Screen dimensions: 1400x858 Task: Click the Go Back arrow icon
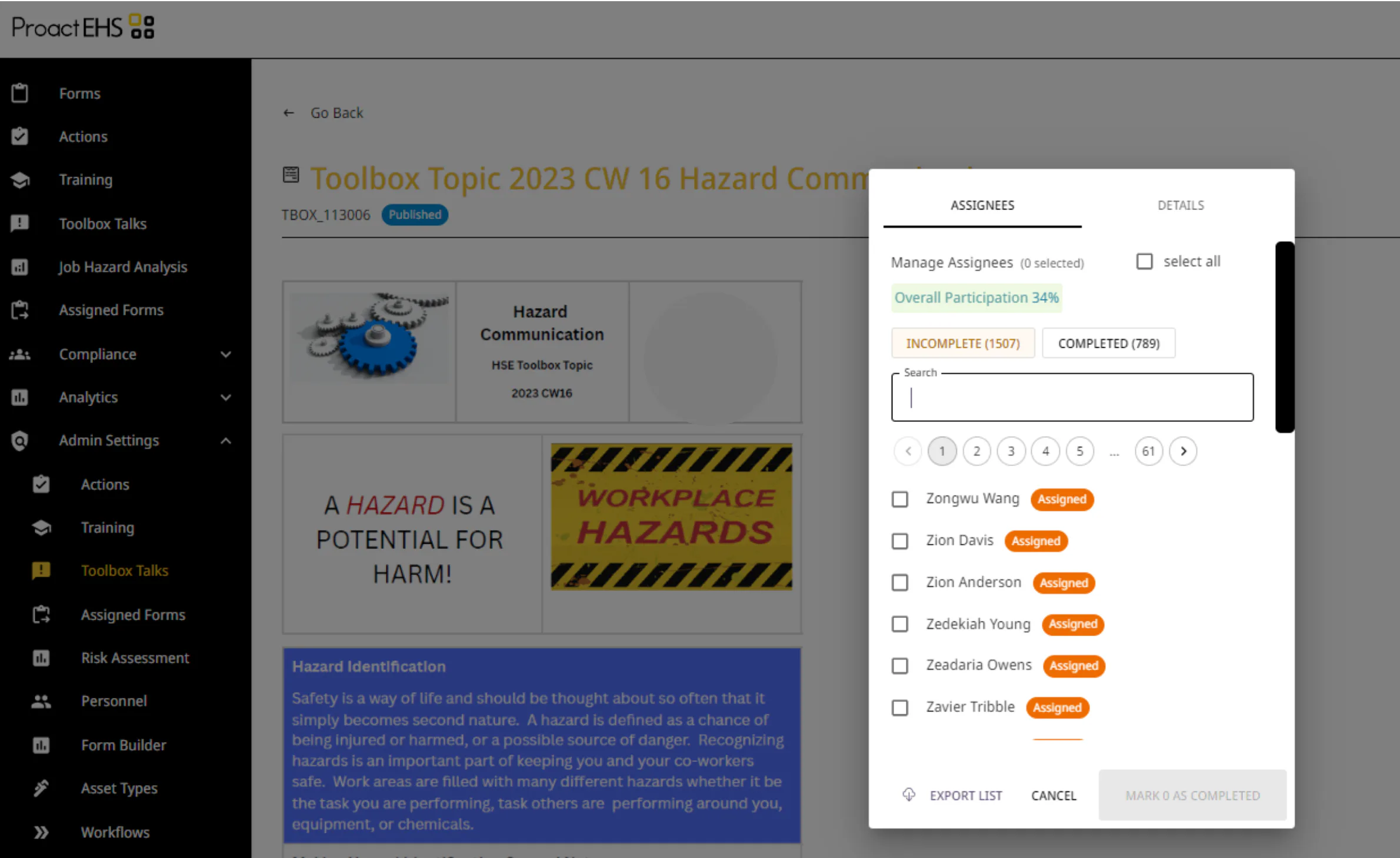tap(288, 113)
